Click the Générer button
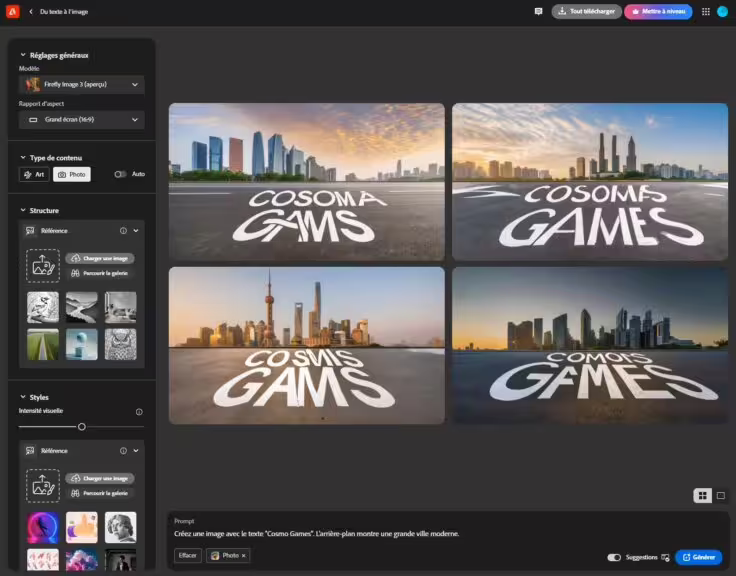 pos(698,557)
